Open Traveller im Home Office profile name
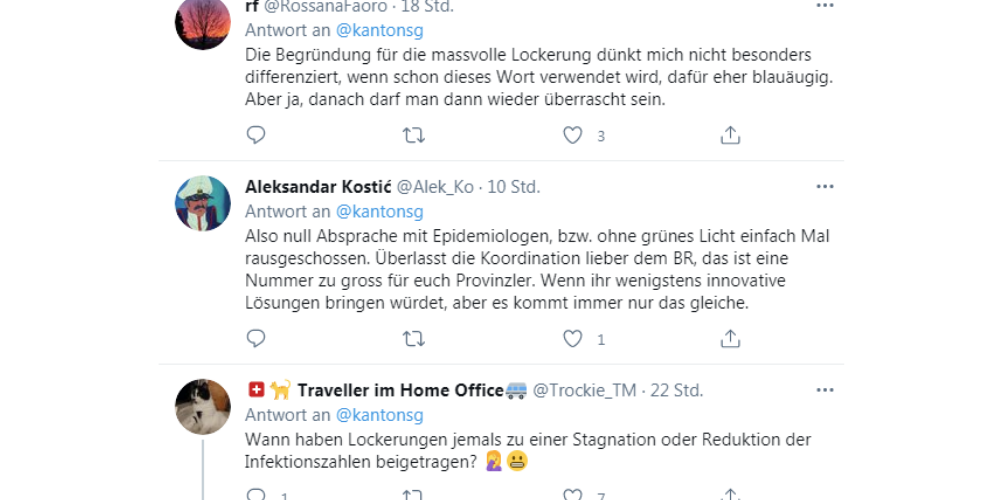The height and width of the screenshot is (500, 1000). 400,390
